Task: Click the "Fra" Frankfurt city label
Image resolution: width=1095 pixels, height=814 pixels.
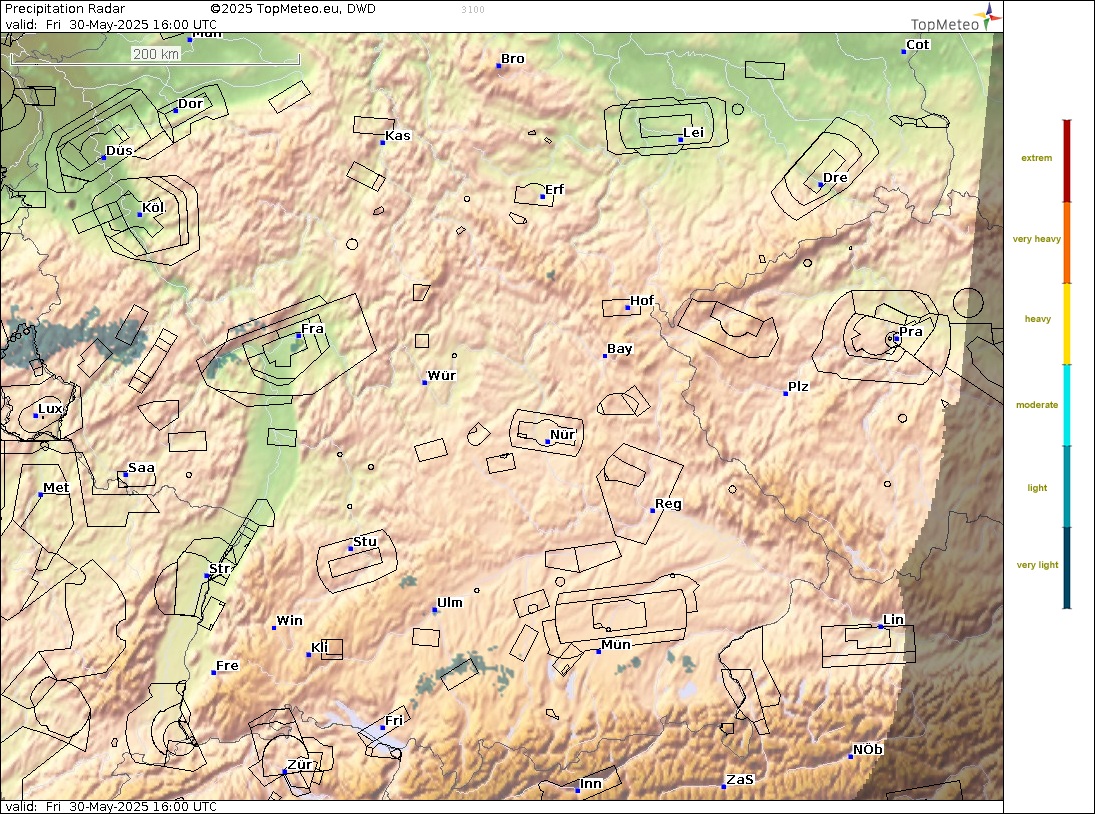Action: pyautogui.click(x=312, y=329)
